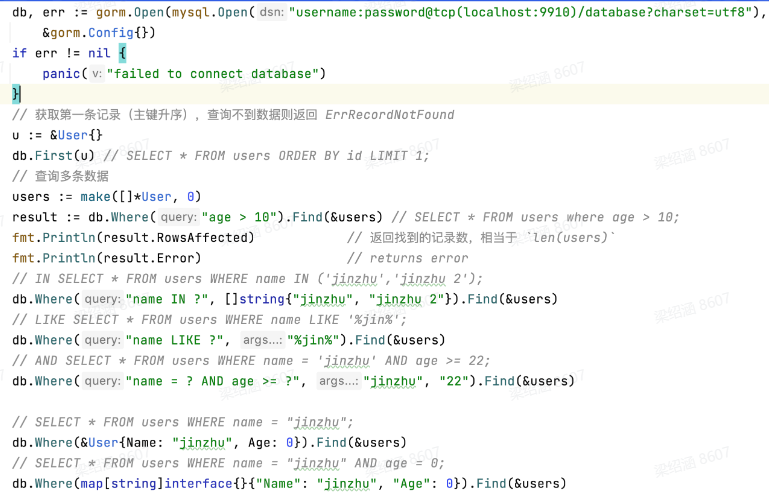Click the ORDER BY id LIMIT 1 comment
This screenshot has height=496, width=769.
pos(354,156)
